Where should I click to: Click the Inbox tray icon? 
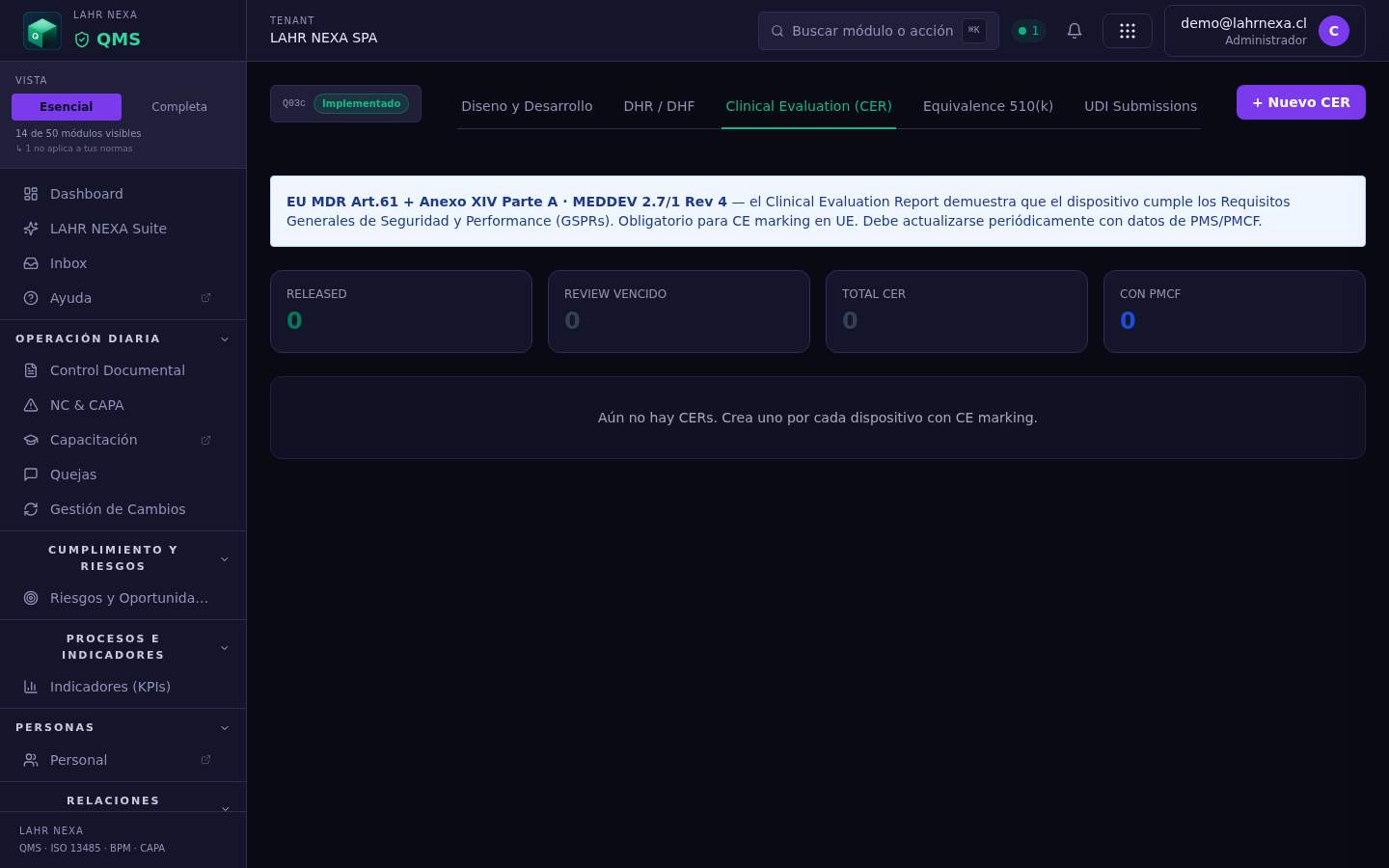point(31,263)
